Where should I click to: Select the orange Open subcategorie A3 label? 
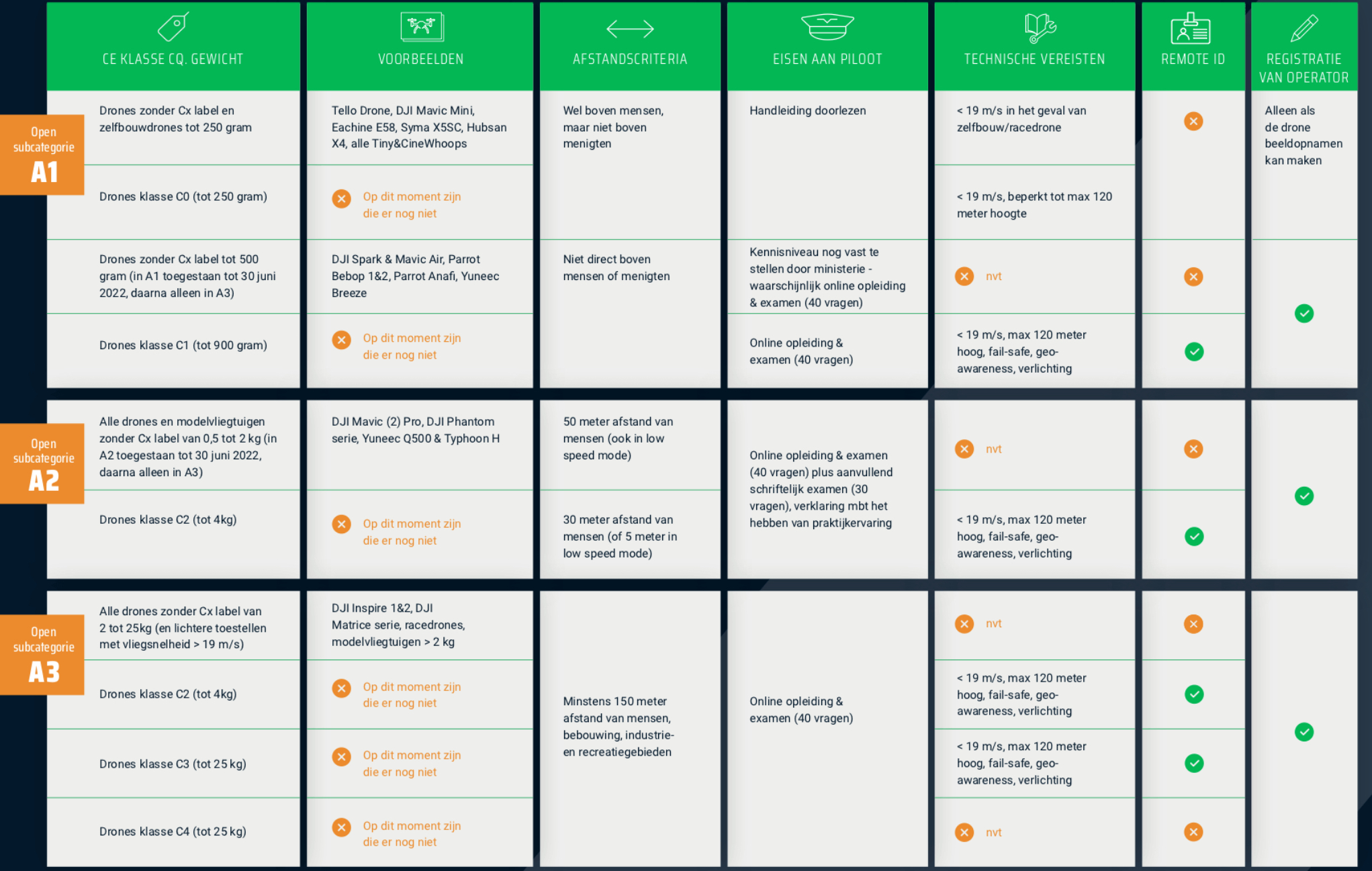pyautogui.click(x=43, y=655)
